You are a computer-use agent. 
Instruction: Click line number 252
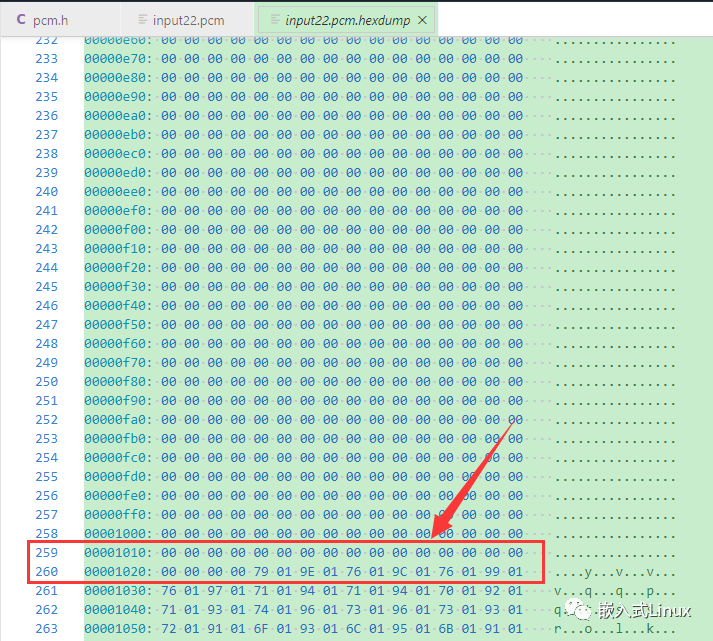[47, 420]
